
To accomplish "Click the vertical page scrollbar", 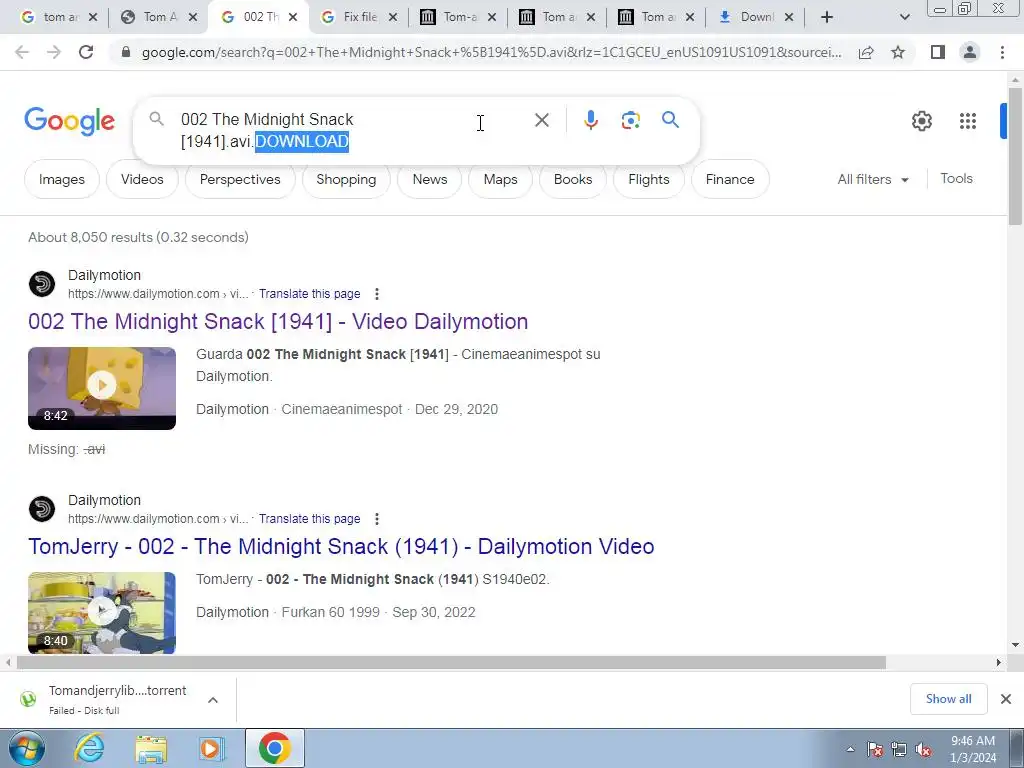I will click(1016, 157).
